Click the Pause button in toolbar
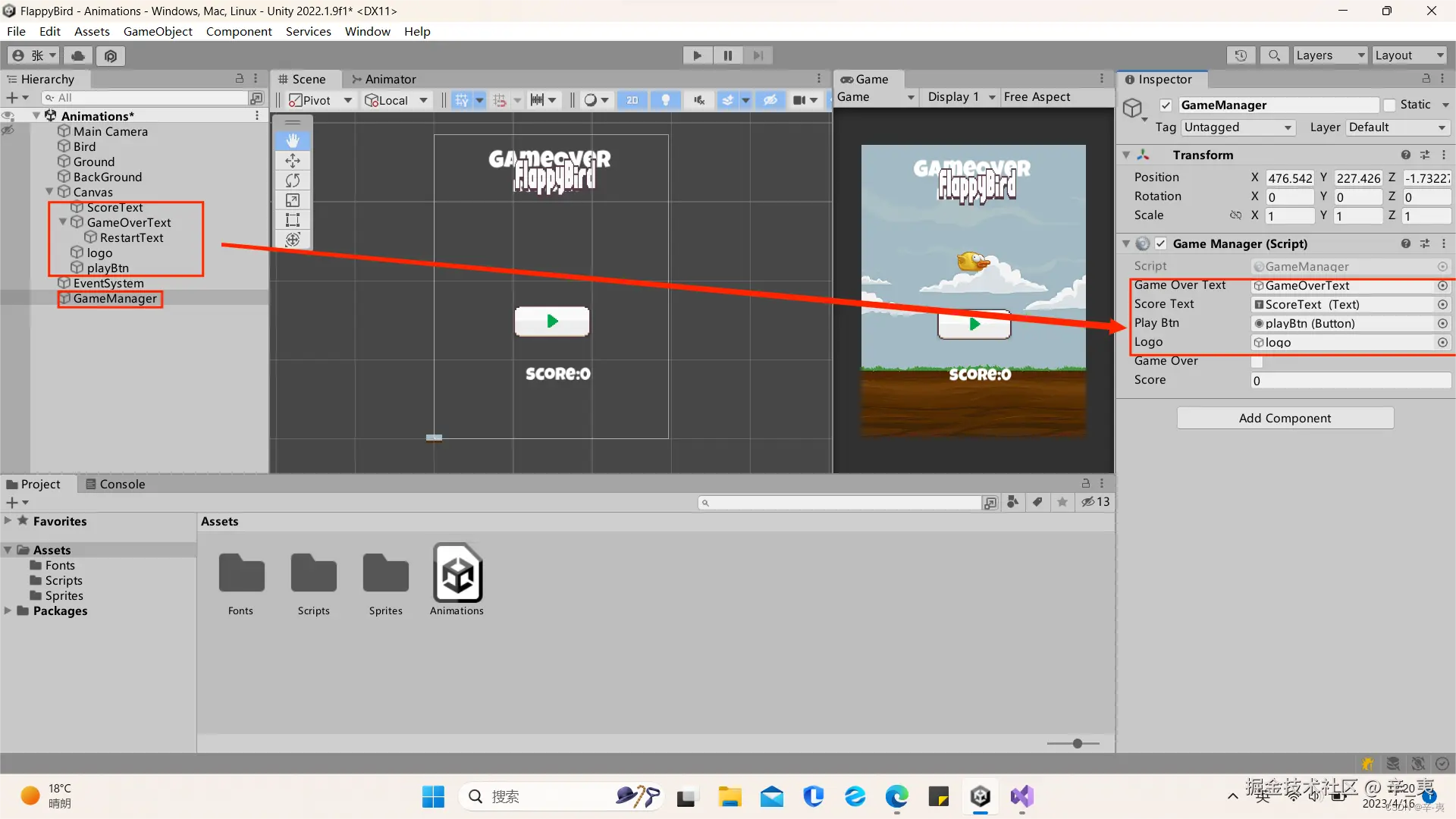 click(x=727, y=55)
